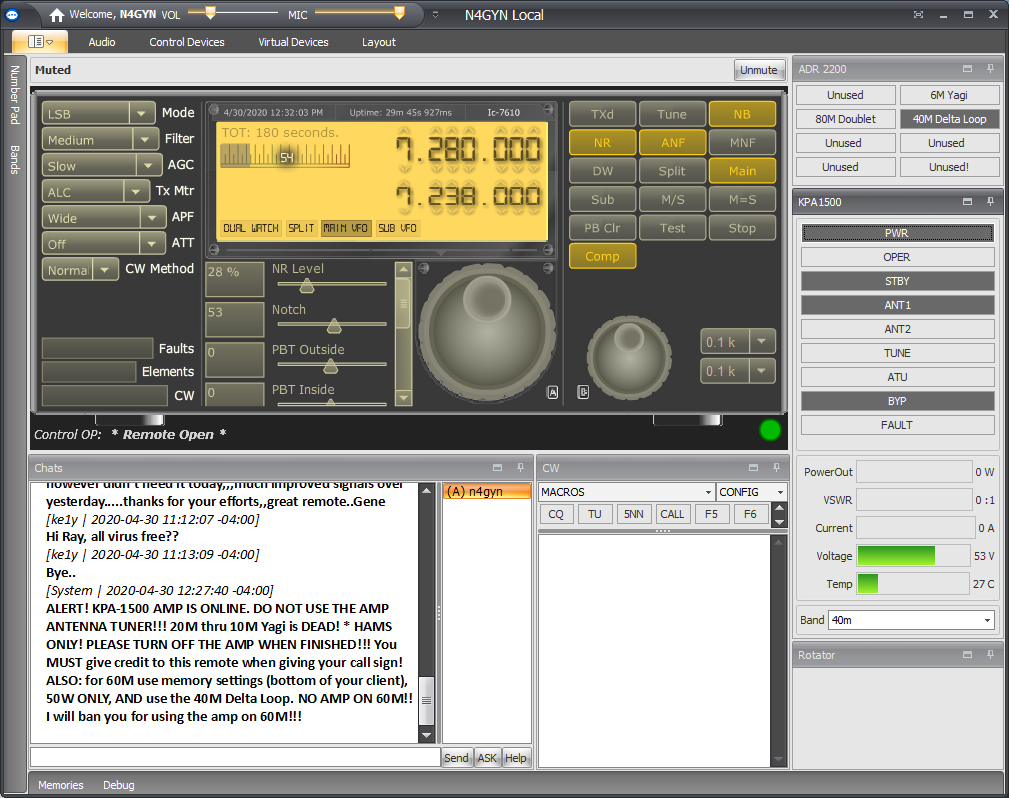Adjust the VOL slider handle
The height and width of the screenshot is (798, 1010).
(x=210, y=12)
